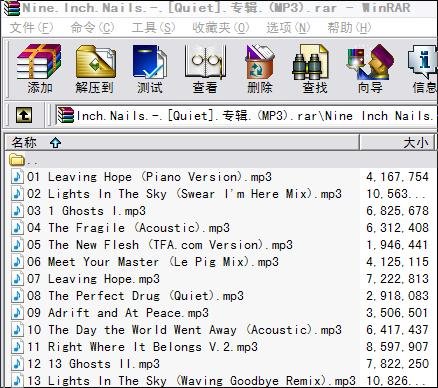Click size value 7,222,813
438x388 pixels.
click(x=397, y=279)
